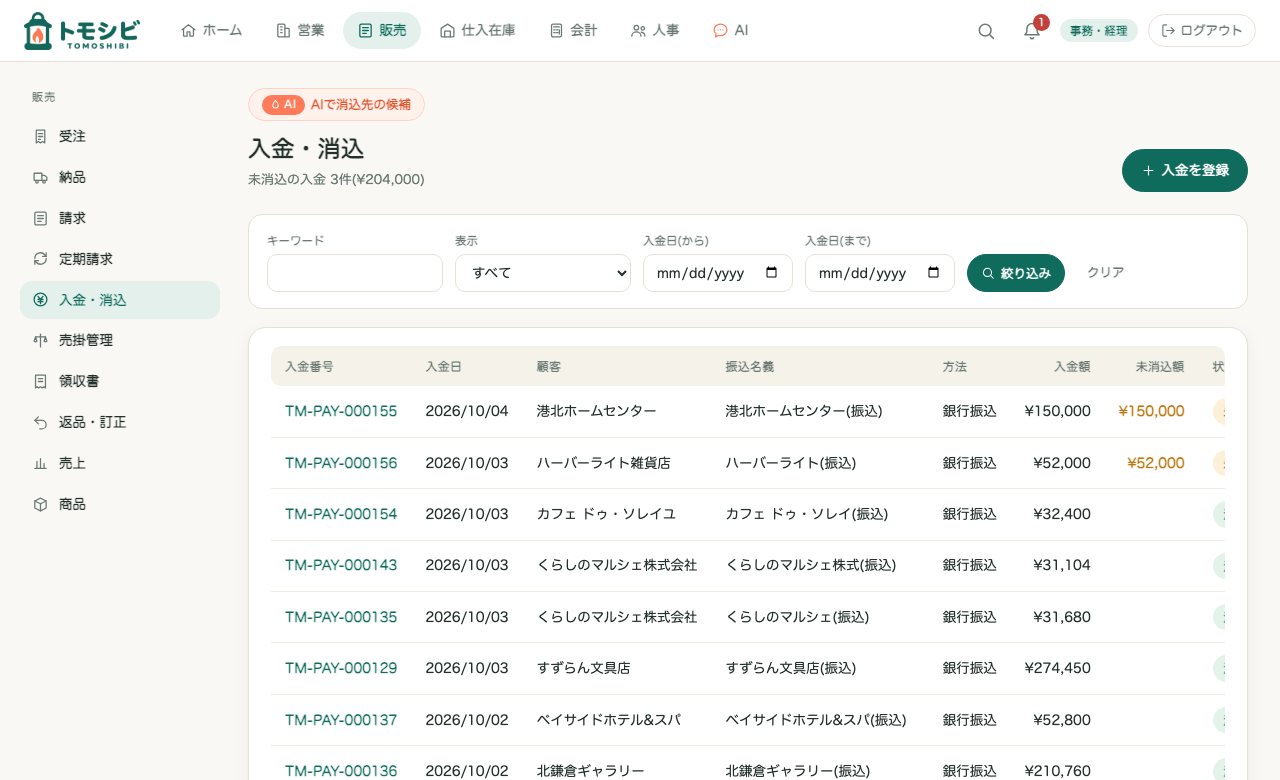Open payment TM-PAY-000135
Viewport: 1280px width, 780px height.
(x=341, y=617)
